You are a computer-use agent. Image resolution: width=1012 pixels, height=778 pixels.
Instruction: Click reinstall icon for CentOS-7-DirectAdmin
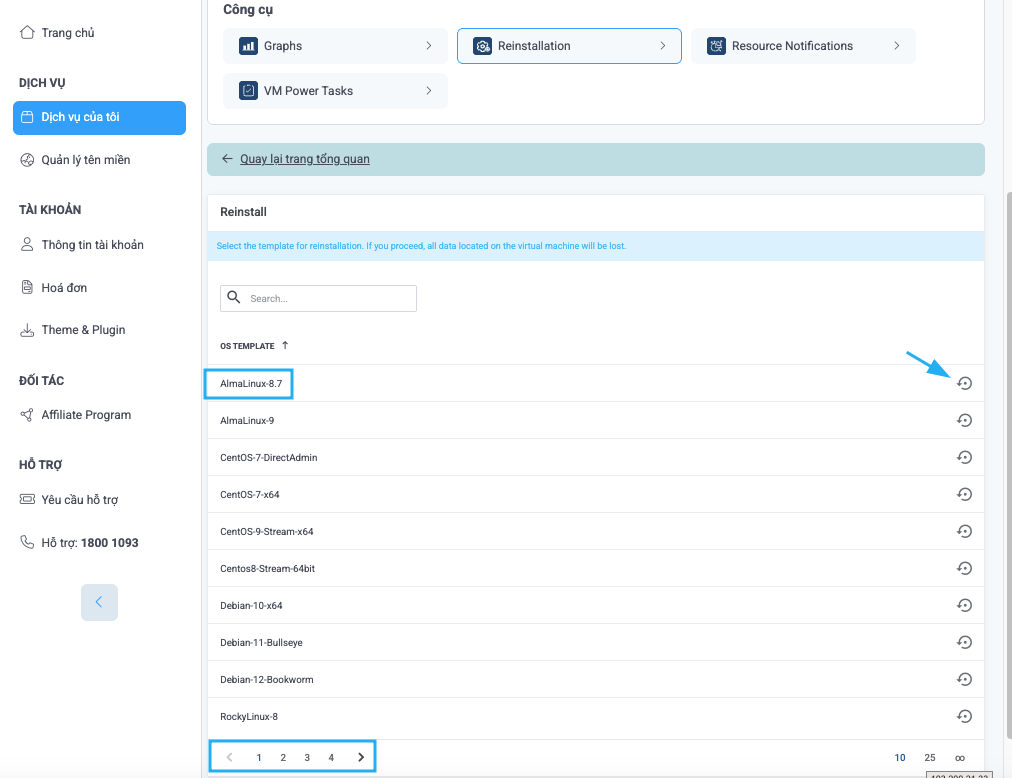coord(964,457)
